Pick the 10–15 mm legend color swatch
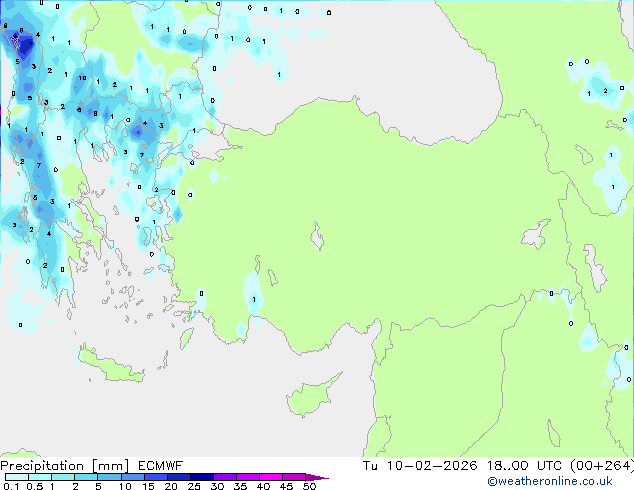This screenshot has width=634, height=490. (133, 477)
